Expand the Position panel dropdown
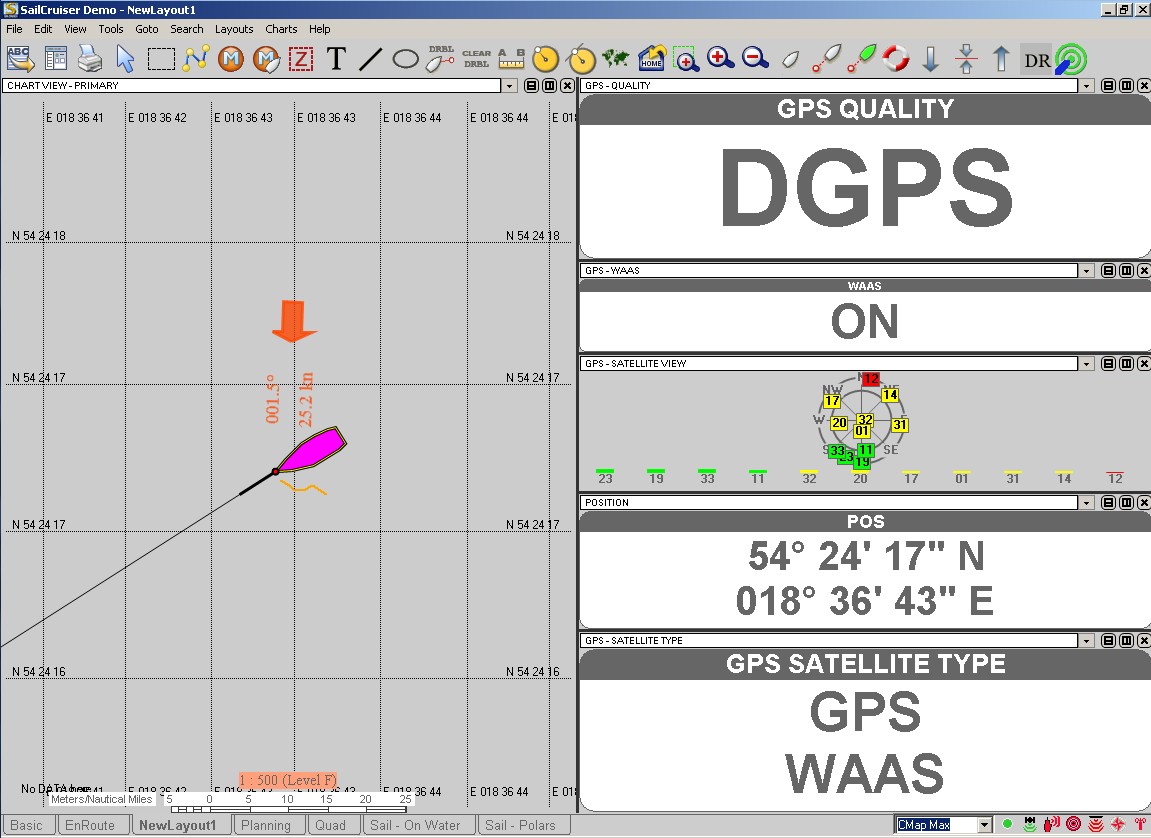Viewport: 1151px width, 838px height. point(1086,503)
